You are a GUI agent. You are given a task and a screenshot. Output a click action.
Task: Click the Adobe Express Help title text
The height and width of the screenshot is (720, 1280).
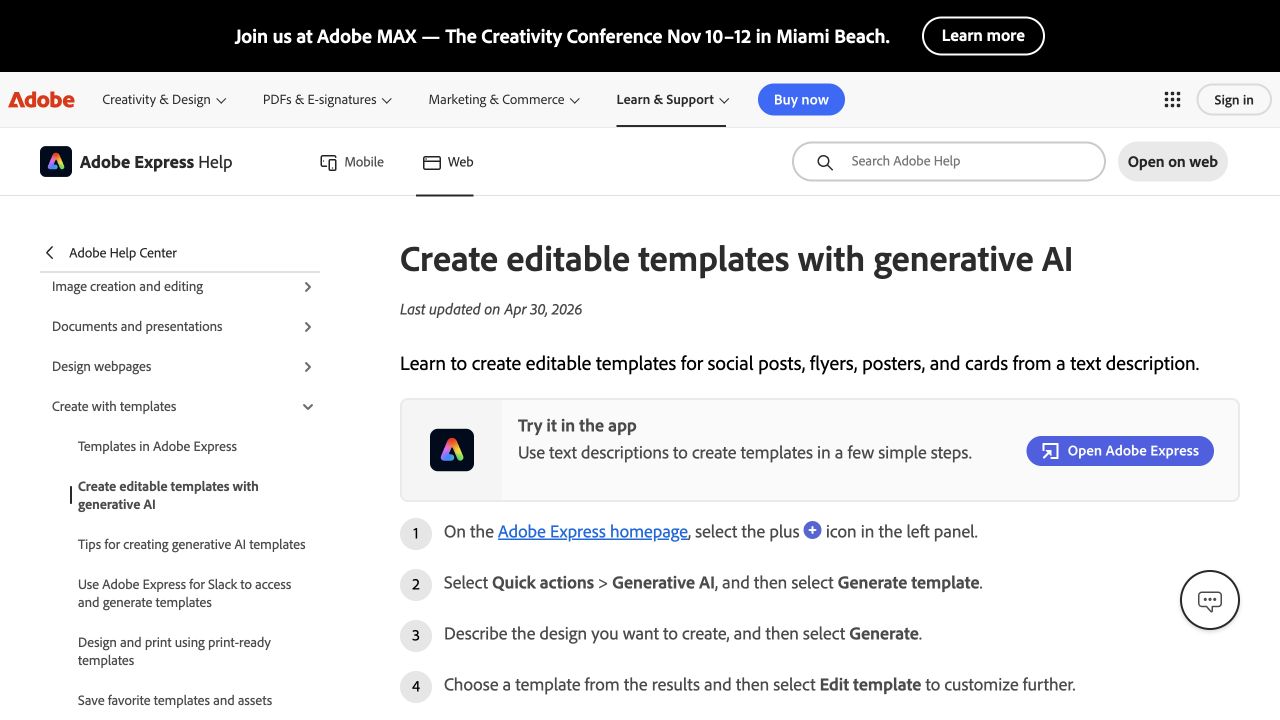tap(156, 162)
